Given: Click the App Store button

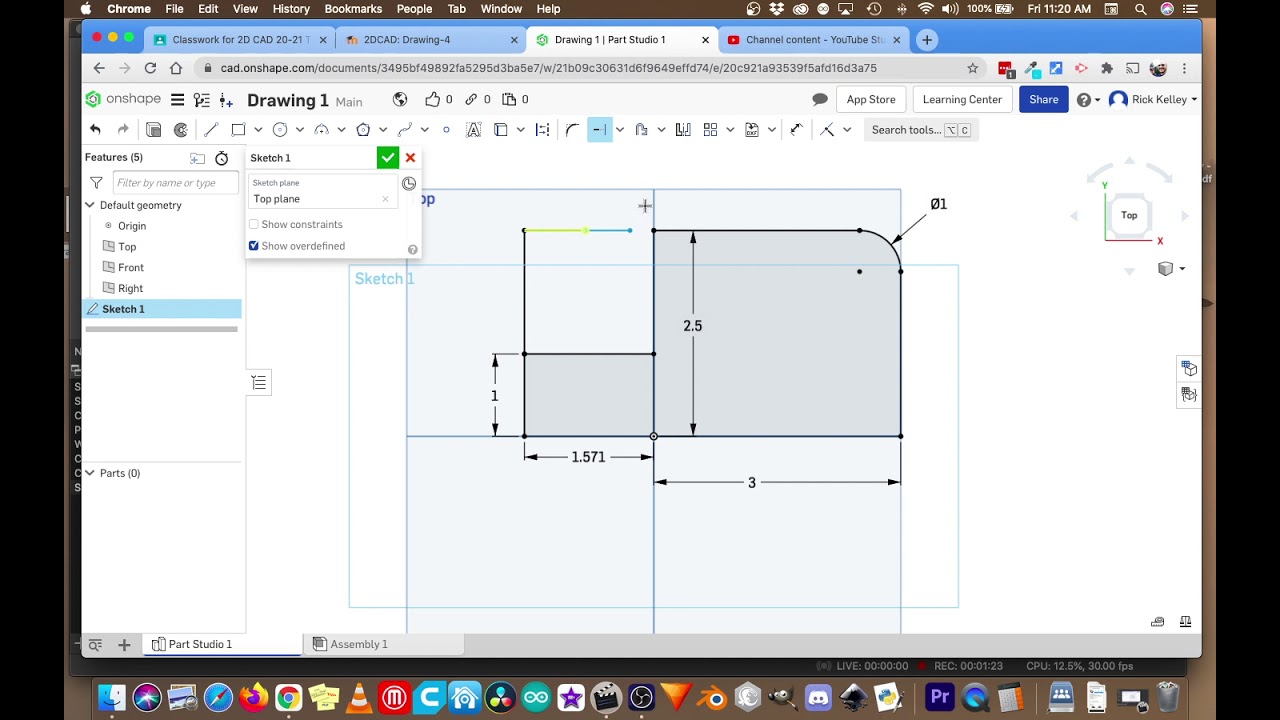Looking at the screenshot, I should click(x=871, y=99).
